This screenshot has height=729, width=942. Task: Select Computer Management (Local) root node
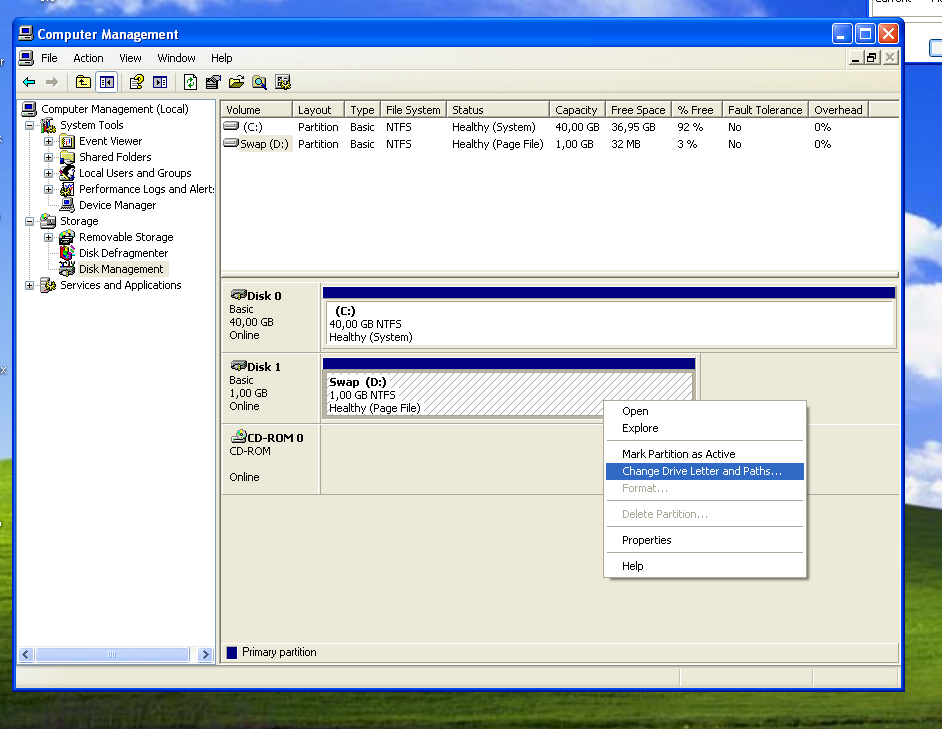pyautogui.click(x=115, y=109)
